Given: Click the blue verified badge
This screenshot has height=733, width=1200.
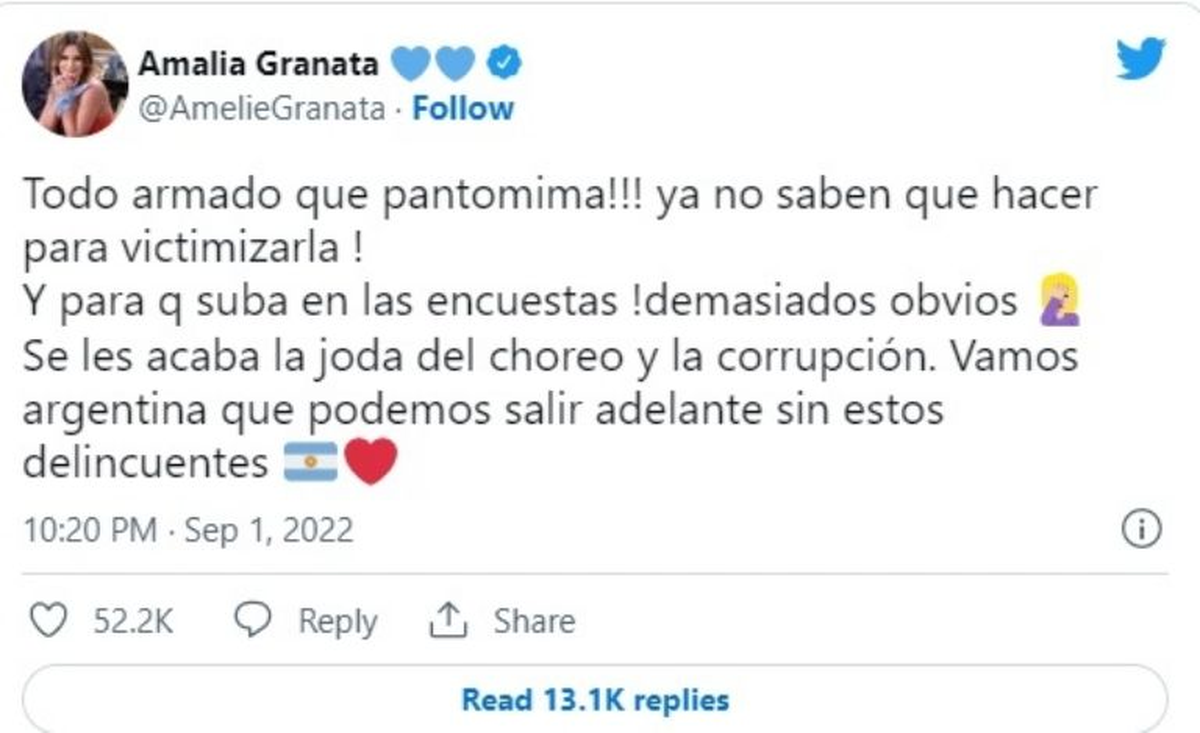Looking at the screenshot, I should click(503, 65).
